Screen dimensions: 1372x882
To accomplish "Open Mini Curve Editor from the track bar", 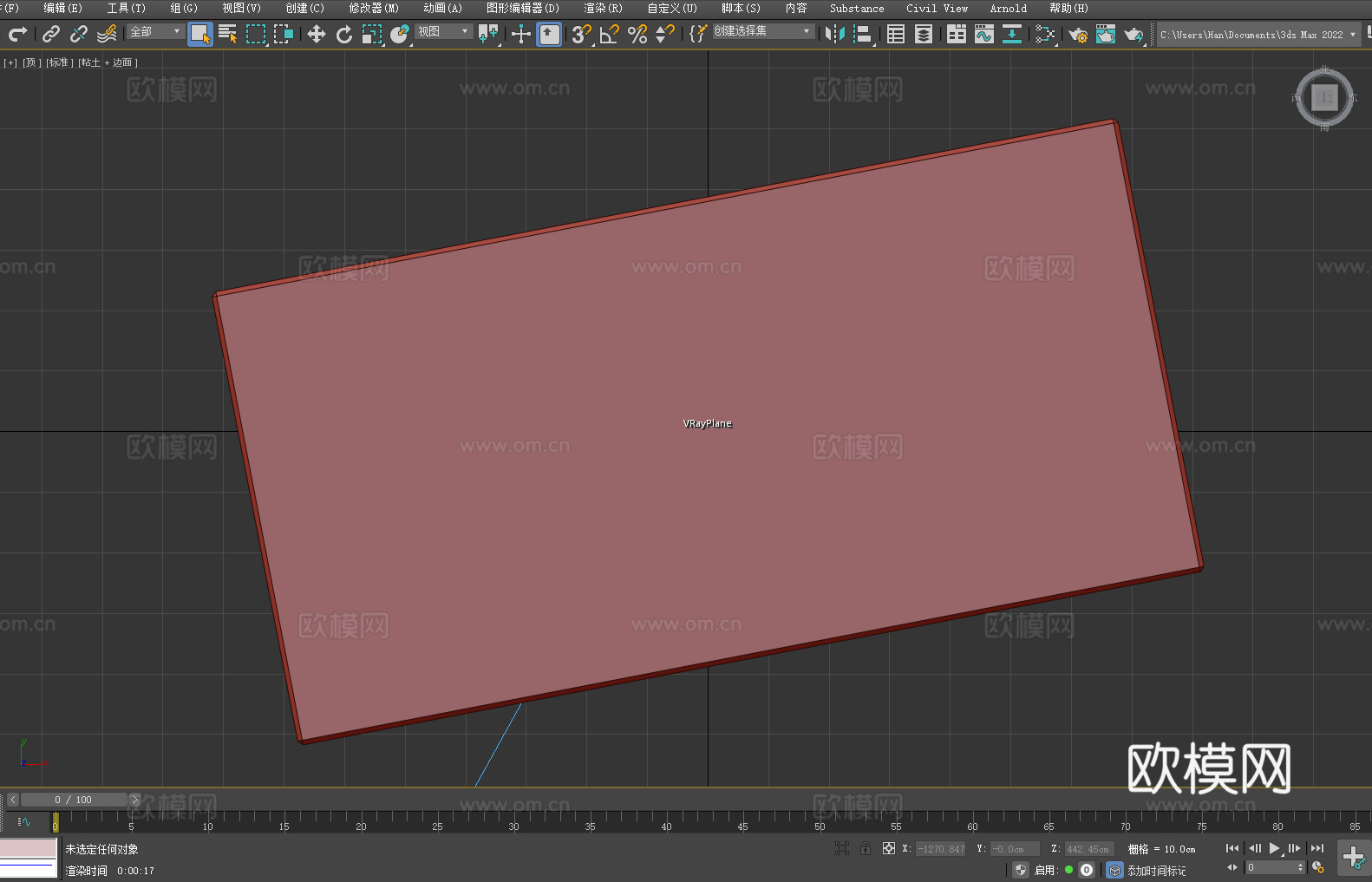I will point(24,821).
